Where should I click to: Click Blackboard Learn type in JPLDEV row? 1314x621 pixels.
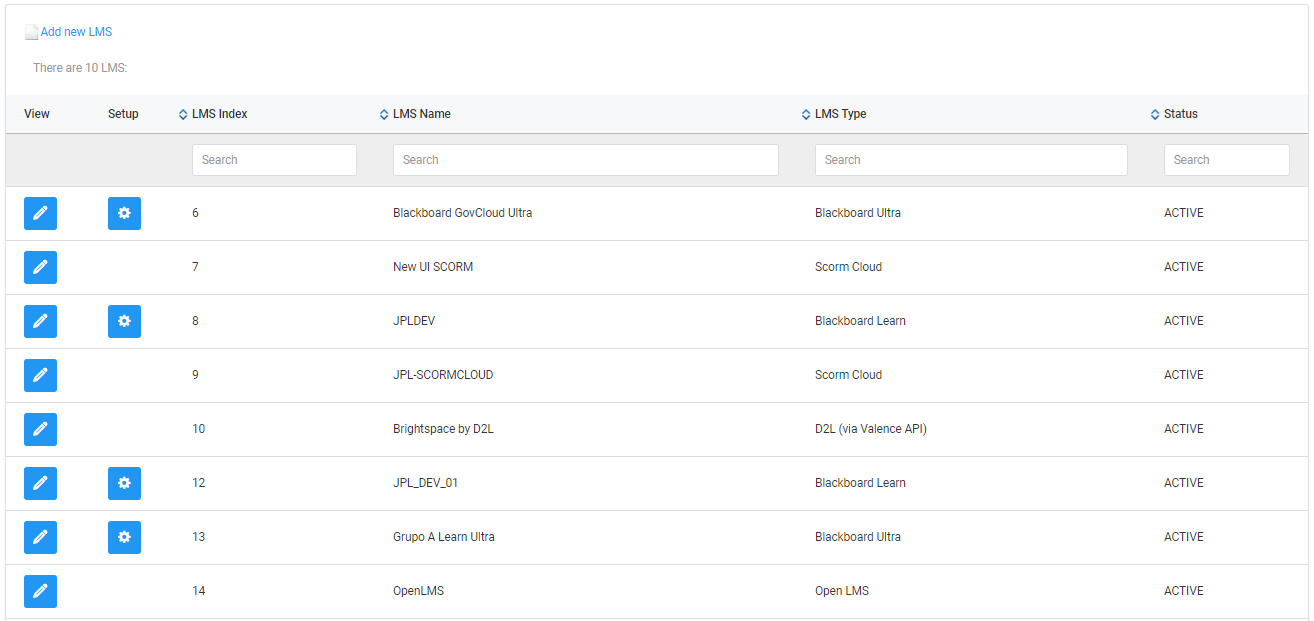tap(860, 321)
